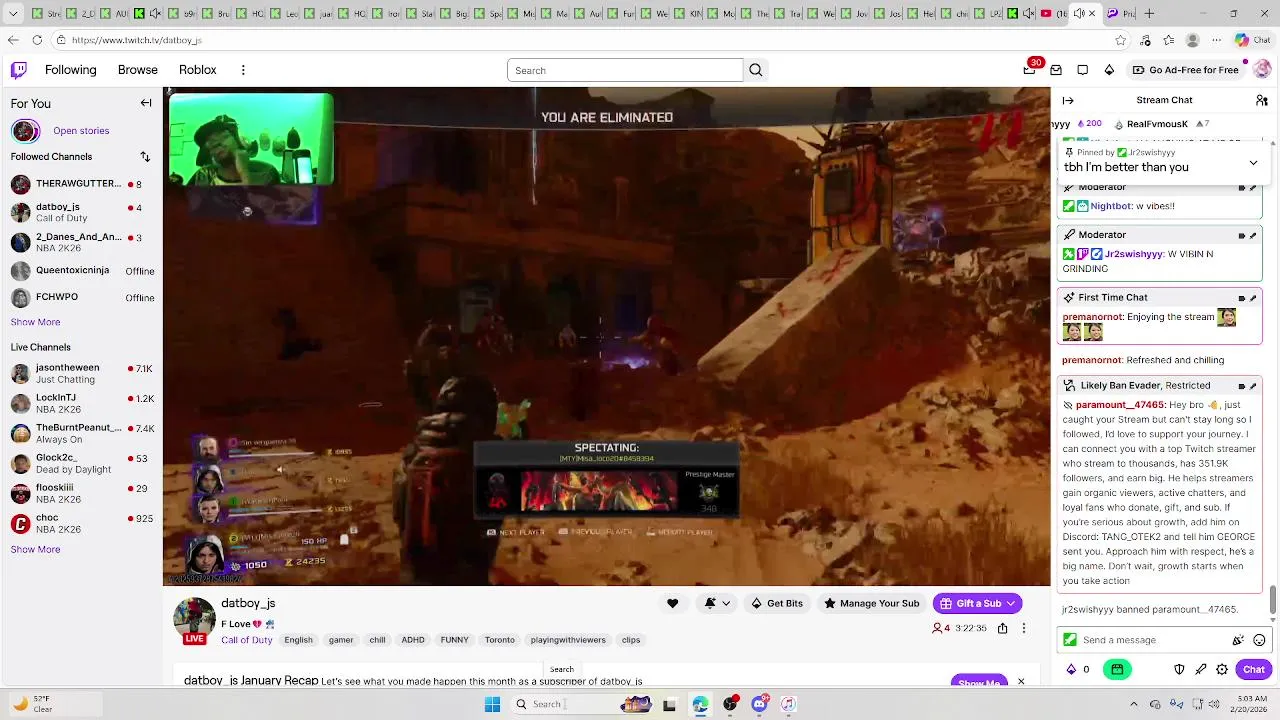
Task: Collapse the For You sidebar
Action: pos(146,103)
